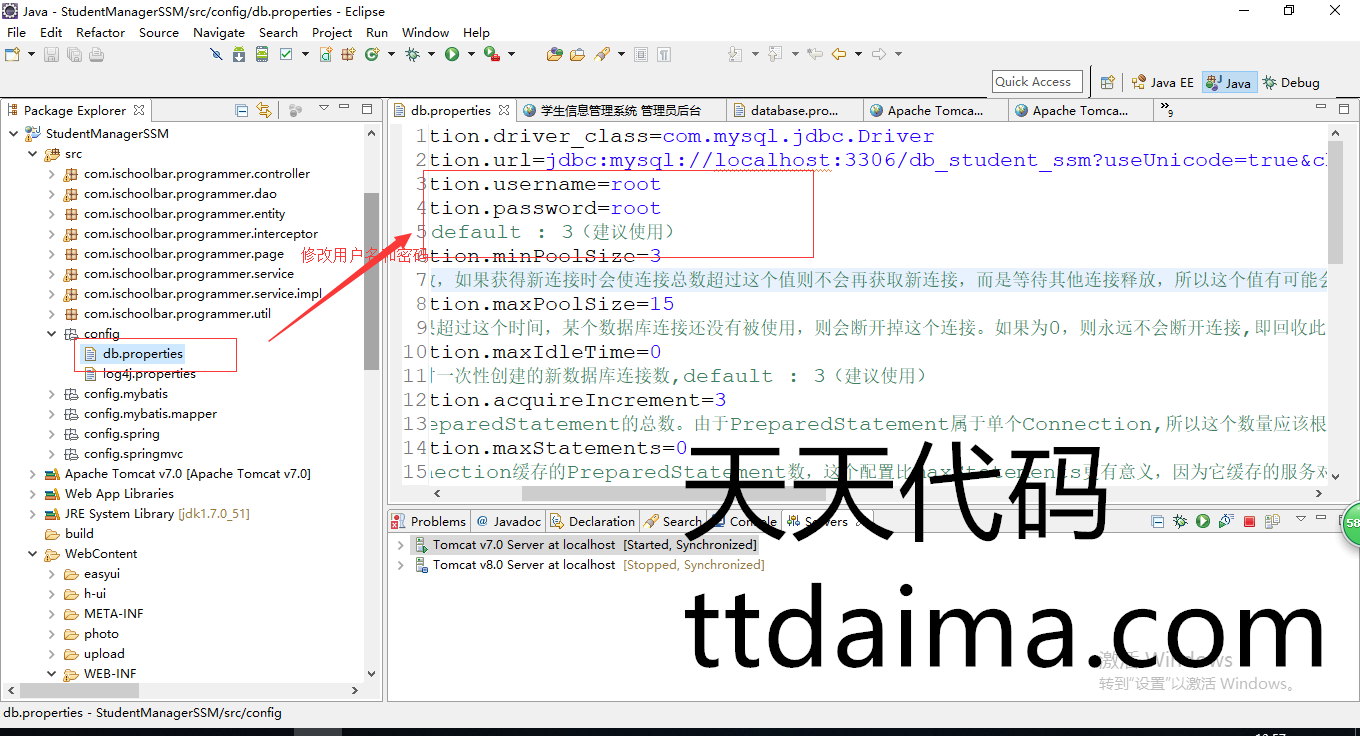Switch to the Java EE perspective
This screenshot has height=736, width=1360.
(1163, 83)
